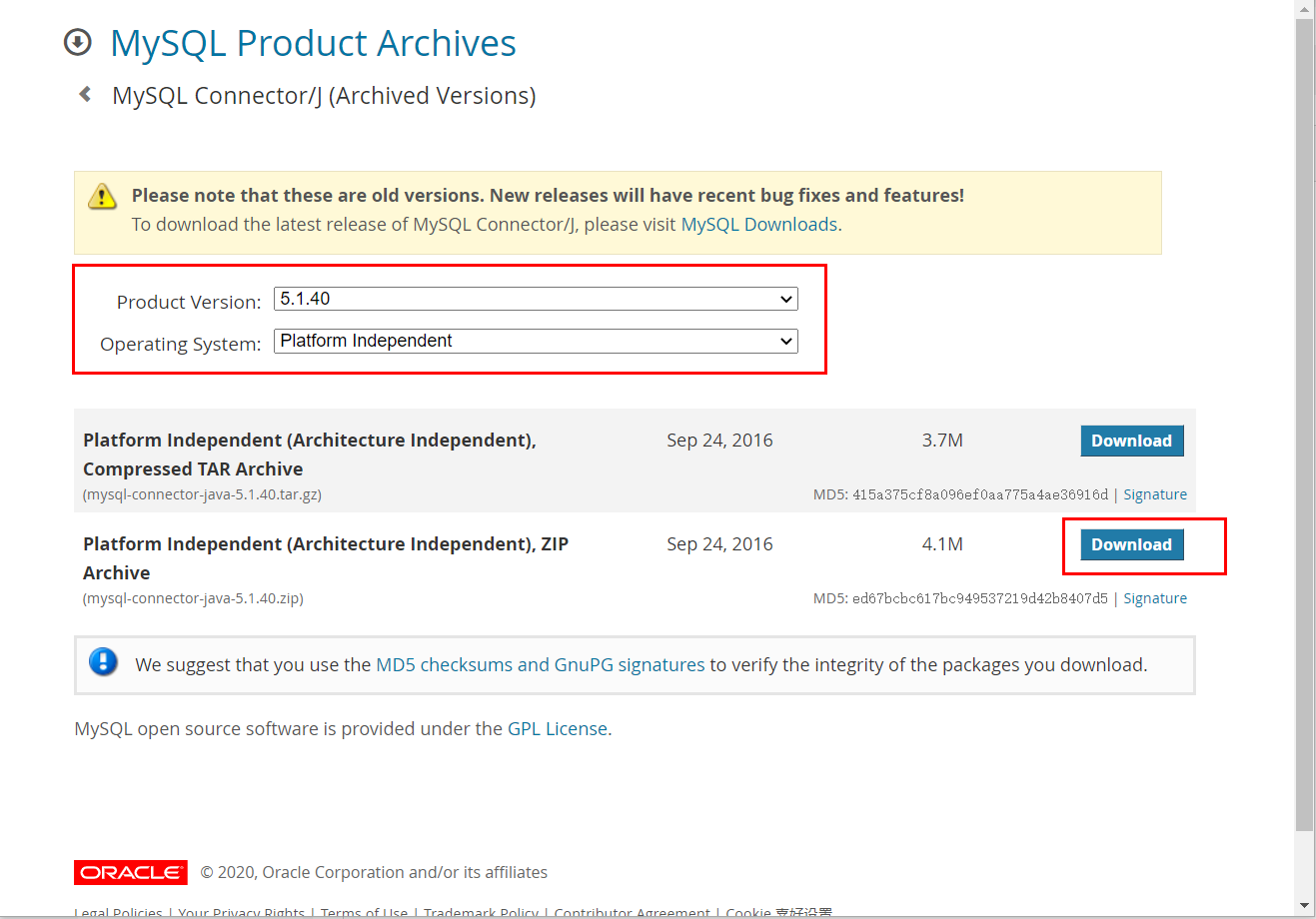
Task: Click filename mysql-connector-java-5.1.40.zip text
Action: pyautogui.click(x=193, y=598)
